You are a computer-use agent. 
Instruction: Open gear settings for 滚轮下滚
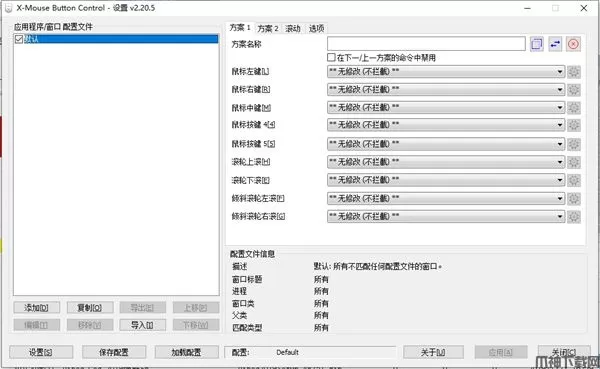click(574, 180)
